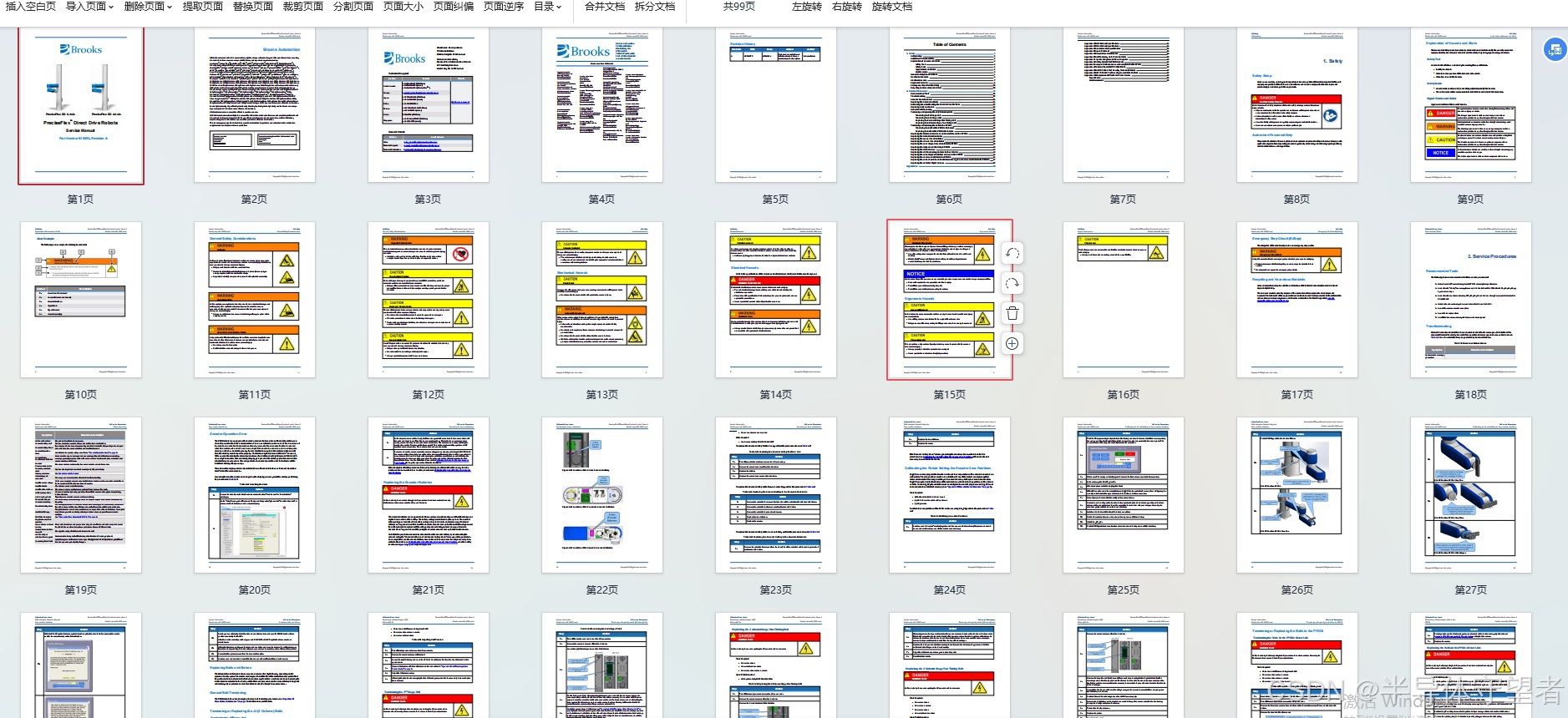Click 插入空白页 in the toolbar
The width and height of the screenshot is (1568, 718).
(x=31, y=7)
